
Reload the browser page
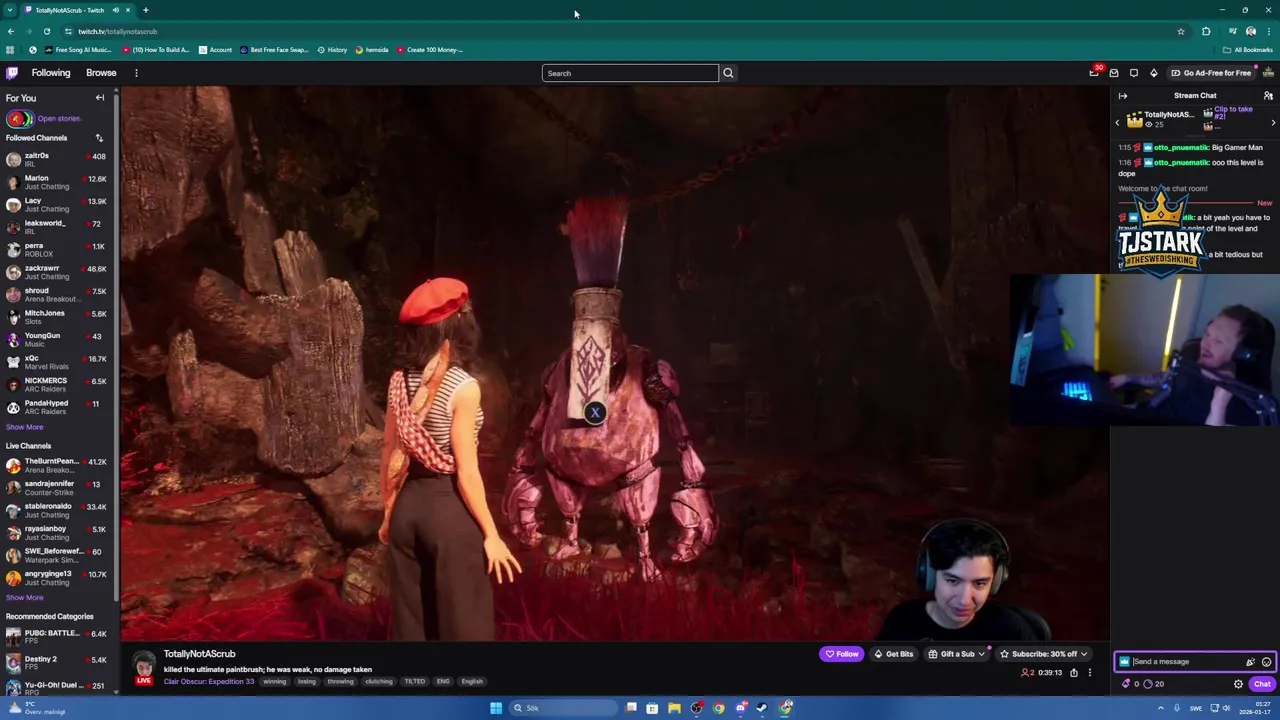pyautogui.click(x=47, y=31)
